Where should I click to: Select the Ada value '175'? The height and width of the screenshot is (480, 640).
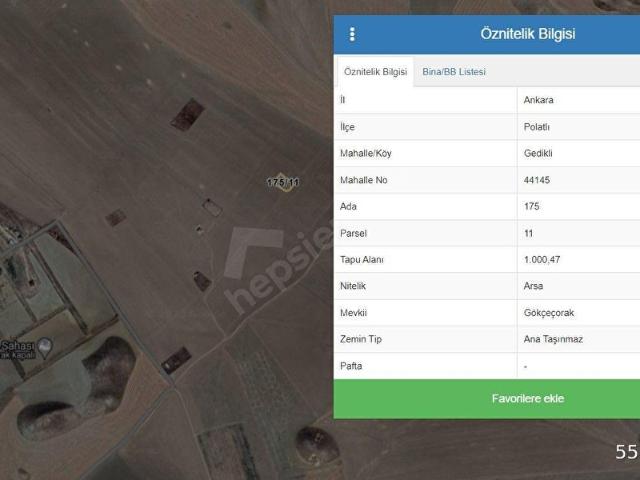click(x=531, y=207)
